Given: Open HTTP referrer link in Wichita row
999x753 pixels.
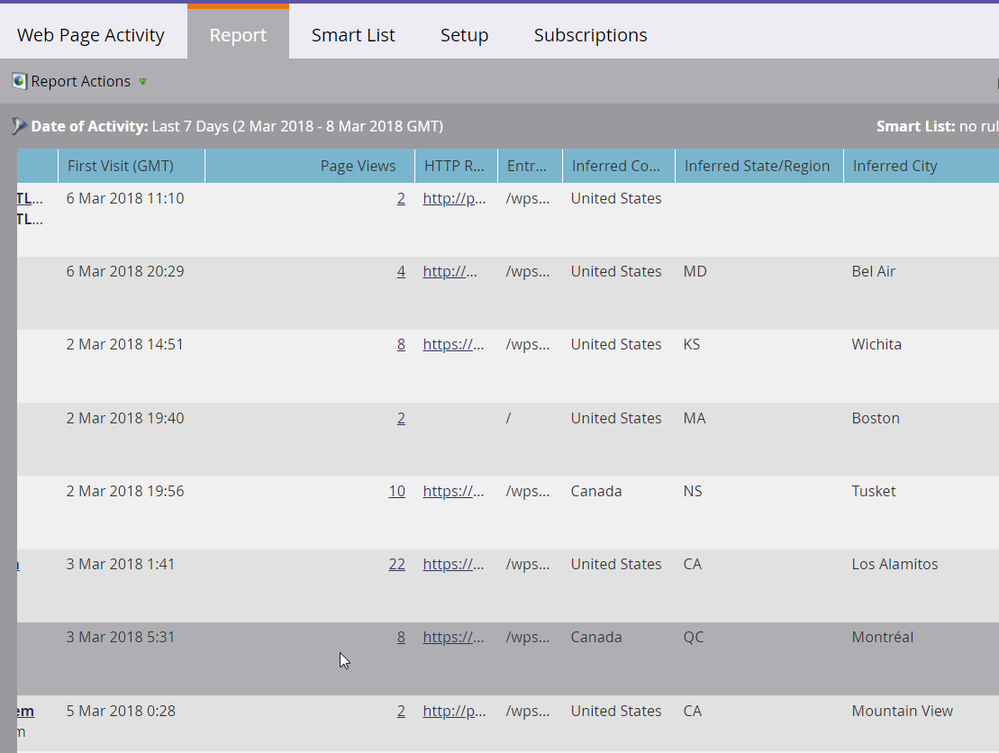Looking at the screenshot, I should [x=453, y=344].
